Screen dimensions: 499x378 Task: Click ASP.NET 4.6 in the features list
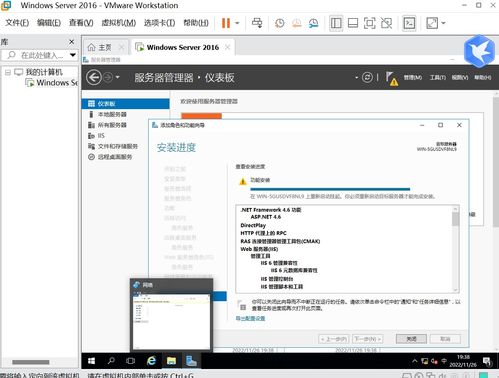[x=266, y=217]
